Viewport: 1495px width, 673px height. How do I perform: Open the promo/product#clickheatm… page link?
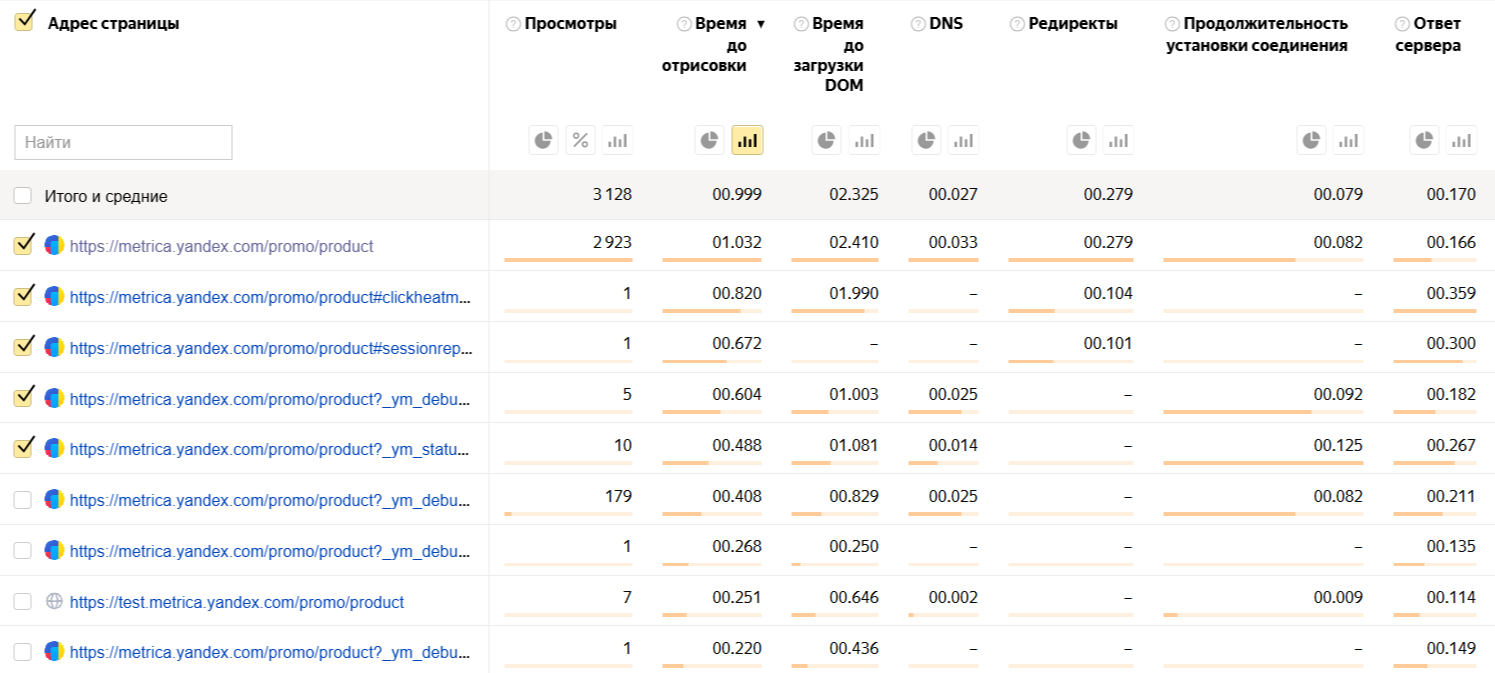pos(269,297)
